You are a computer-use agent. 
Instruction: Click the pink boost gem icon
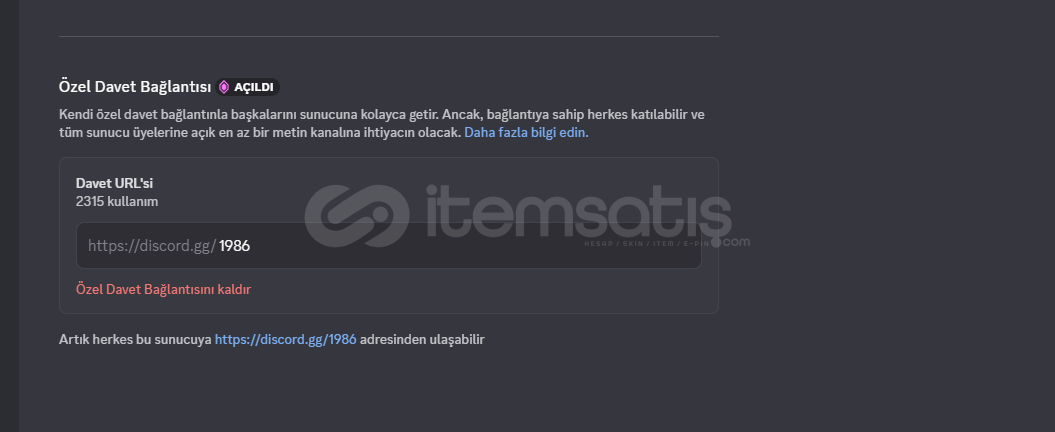(x=224, y=87)
